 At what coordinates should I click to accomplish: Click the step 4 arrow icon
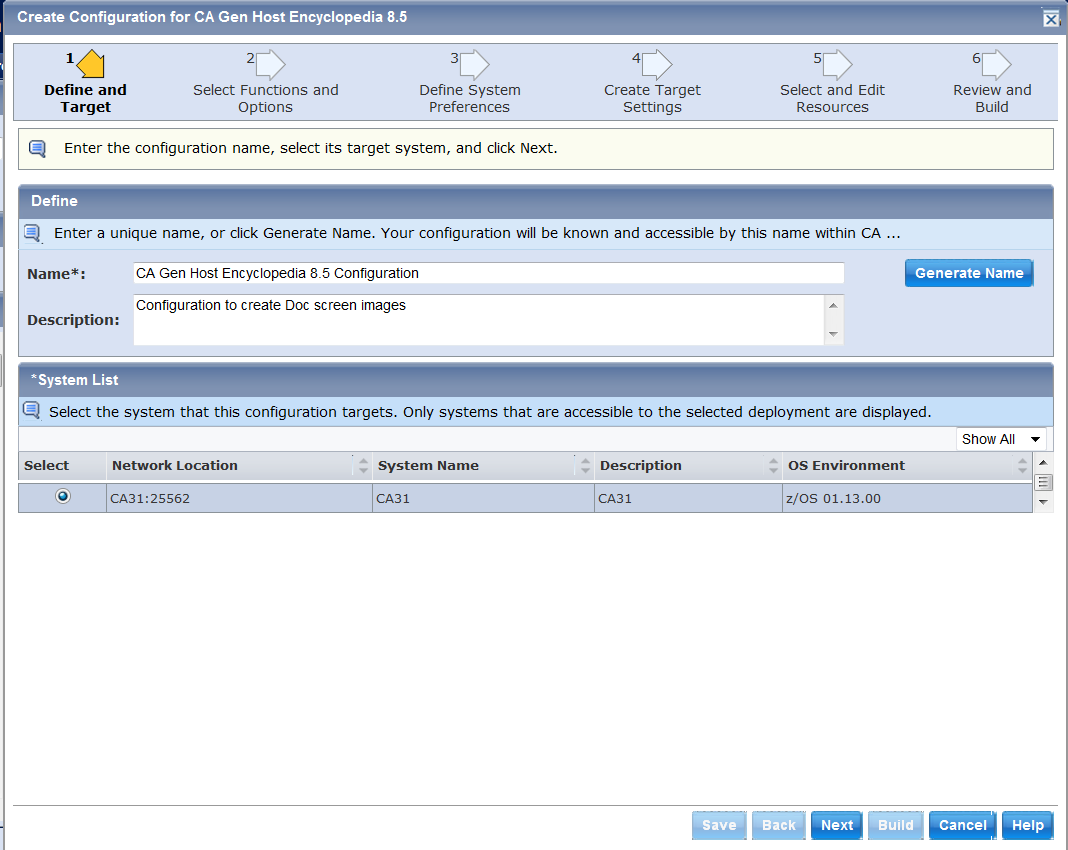click(656, 65)
